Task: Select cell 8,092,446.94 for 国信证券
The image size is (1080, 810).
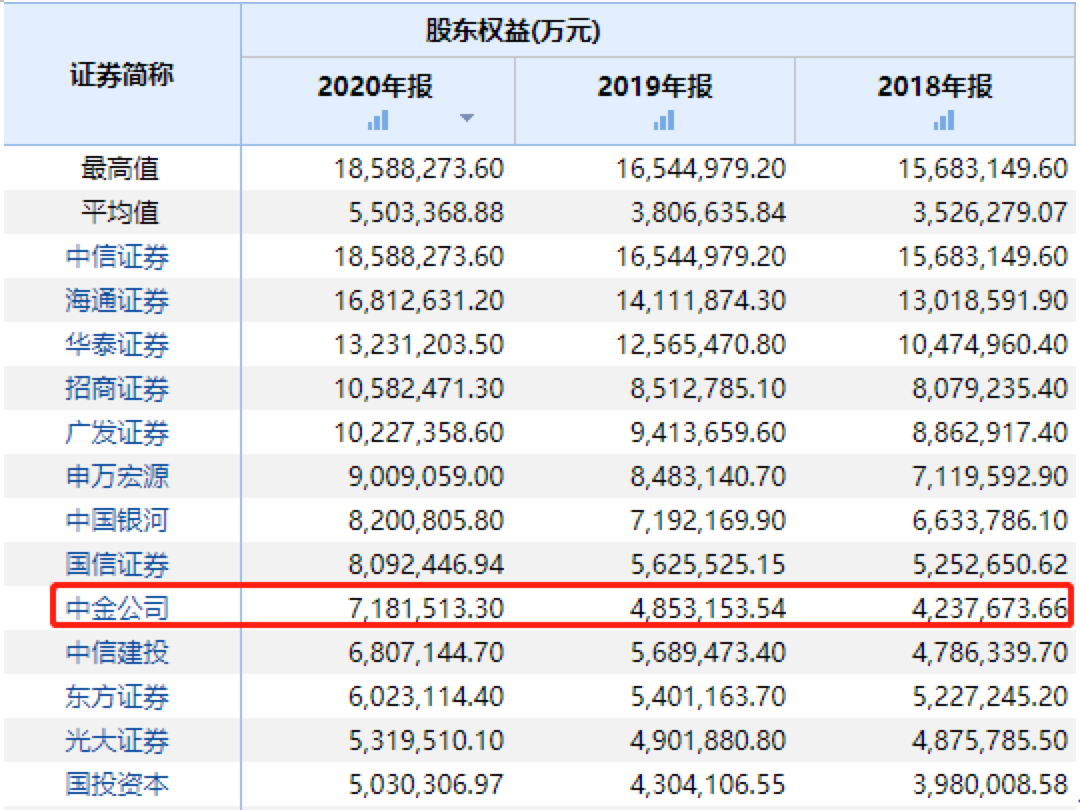Action: pos(426,565)
